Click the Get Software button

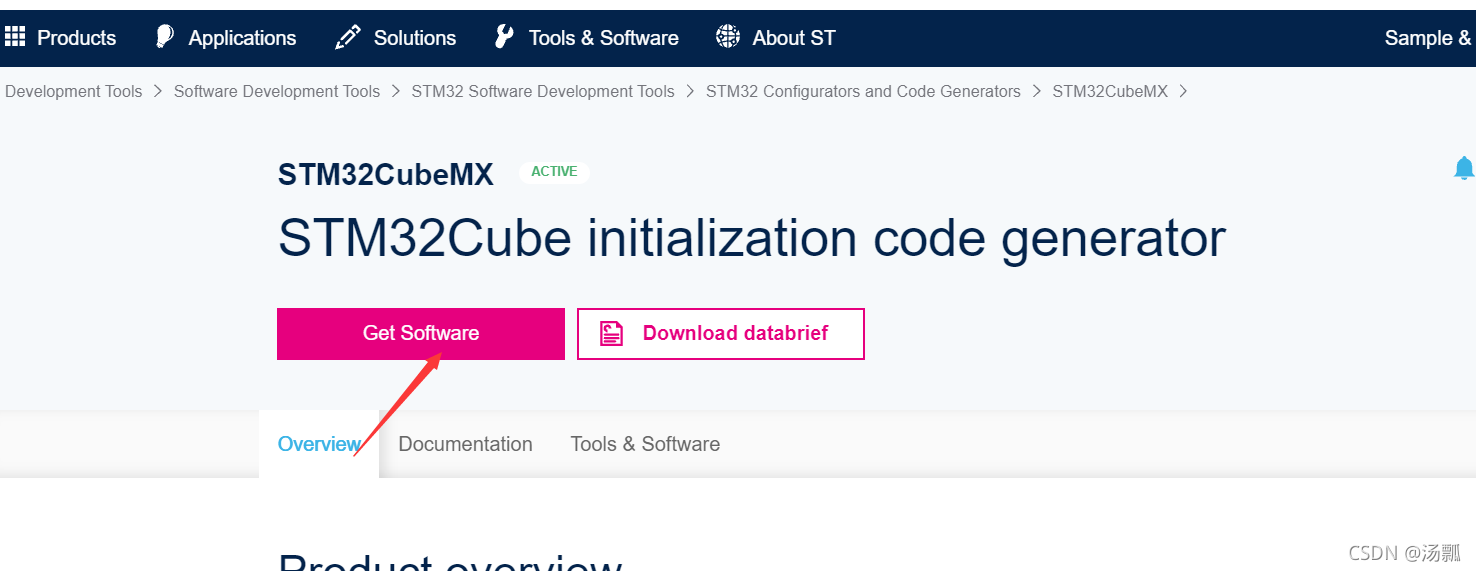pyautogui.click(x=421, y=334)
